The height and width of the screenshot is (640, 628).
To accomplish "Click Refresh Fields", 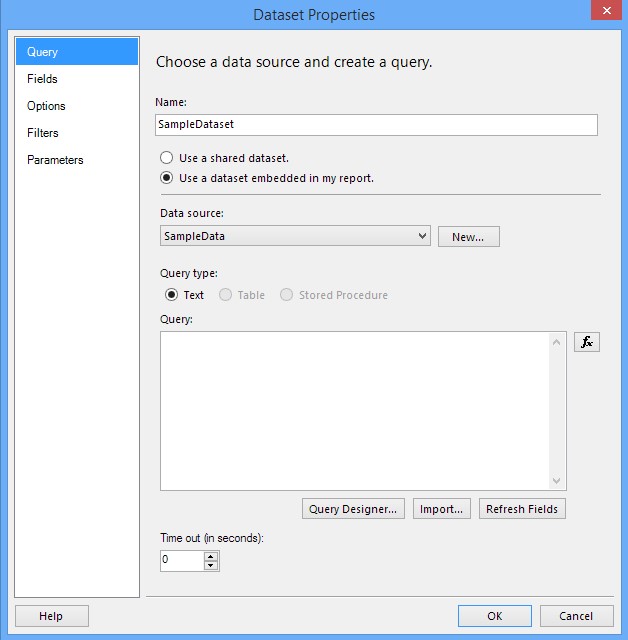I will (522, 509).
